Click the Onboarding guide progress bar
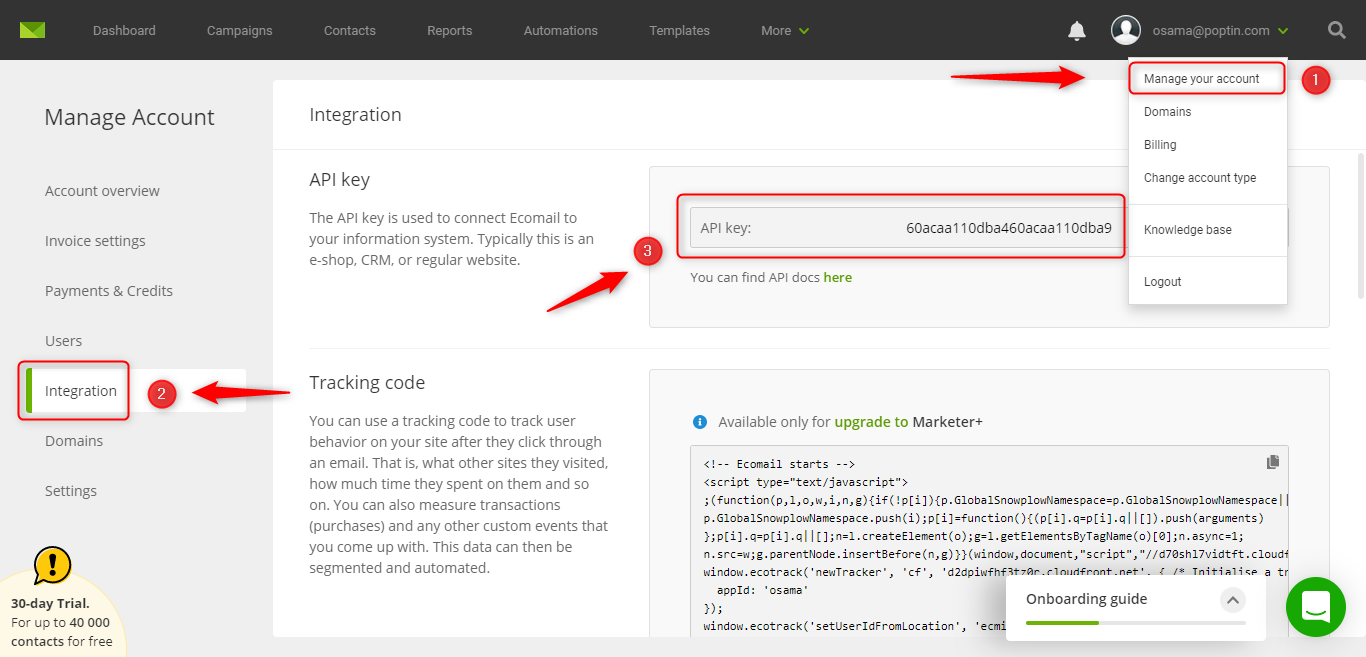This screenshot has height=657, width=1366. coord(1136,622)
